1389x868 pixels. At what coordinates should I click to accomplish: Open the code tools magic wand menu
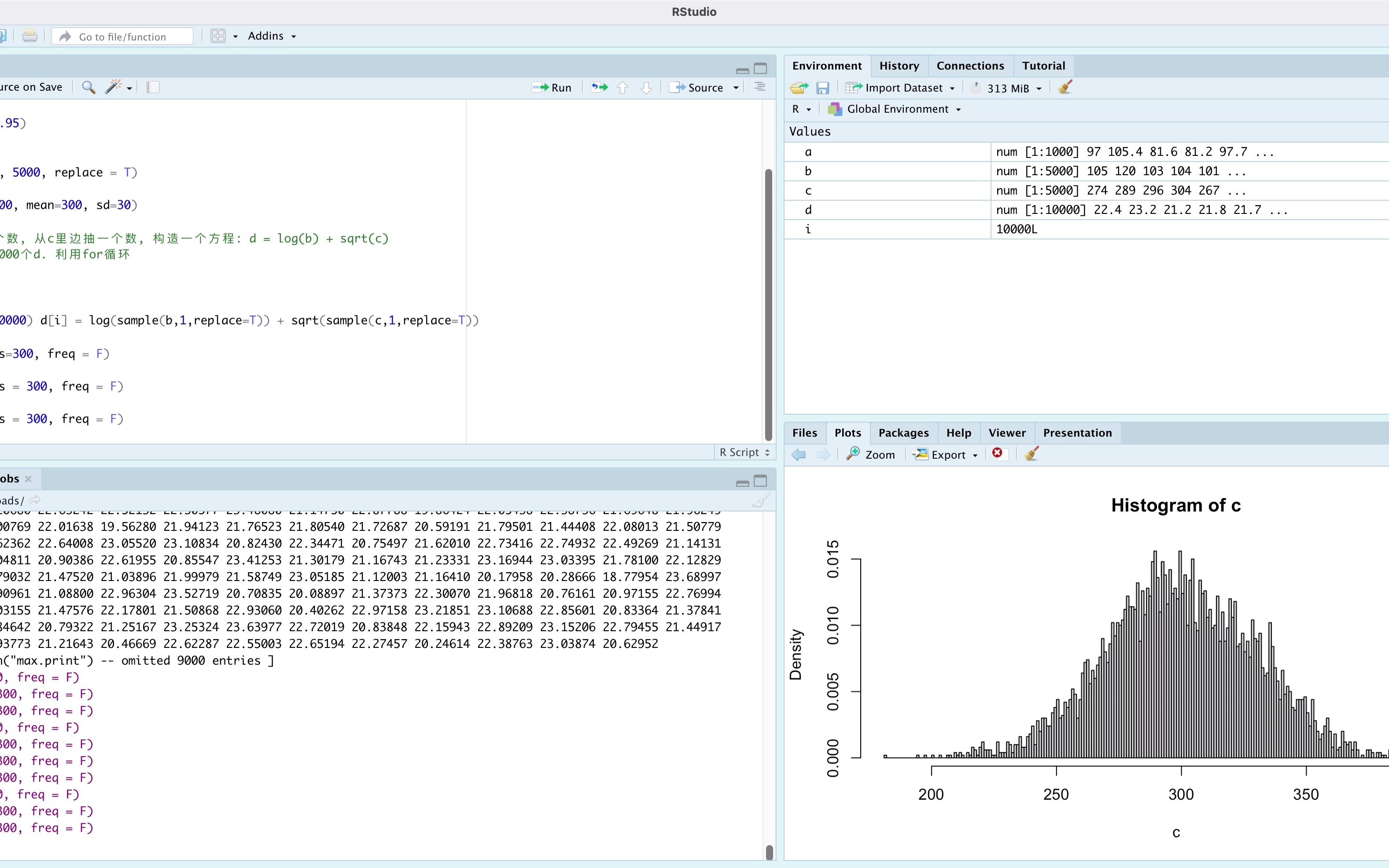[x=118, y=87]
